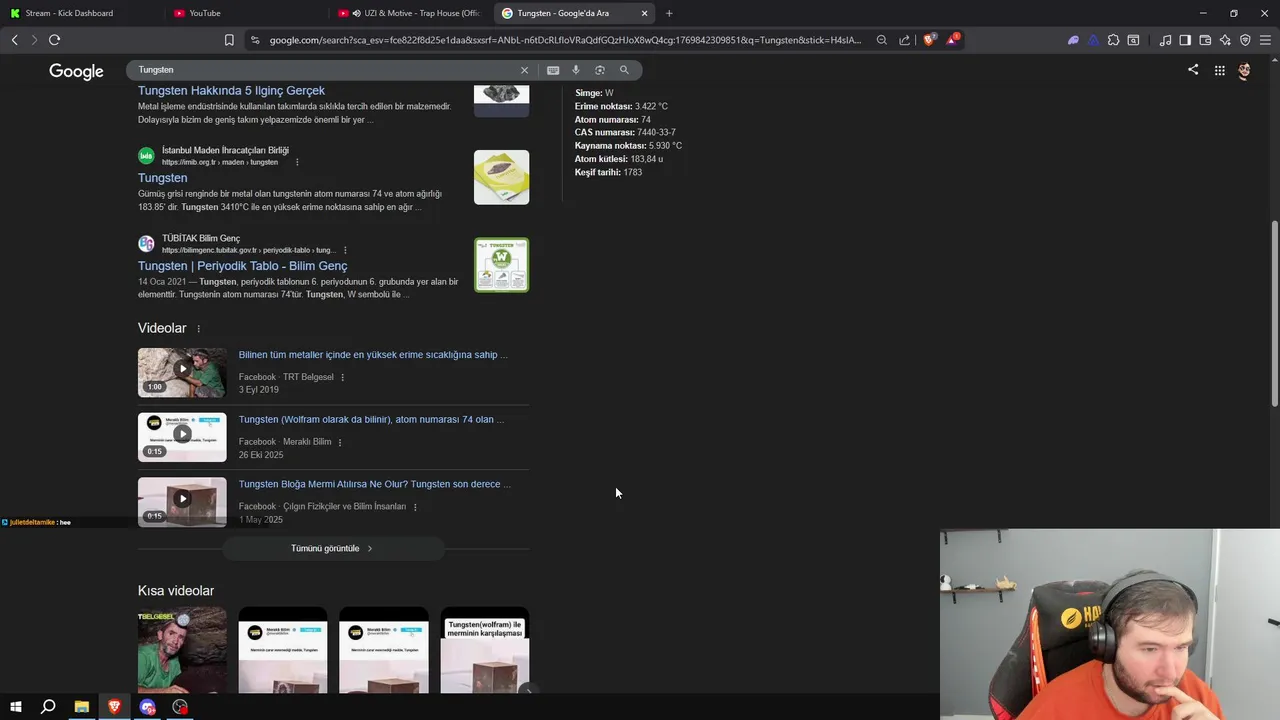Open 'Tungsten (Wolfram olarak da bilinir)' video link
The image size is (1280, 720).
pos(371,420)
